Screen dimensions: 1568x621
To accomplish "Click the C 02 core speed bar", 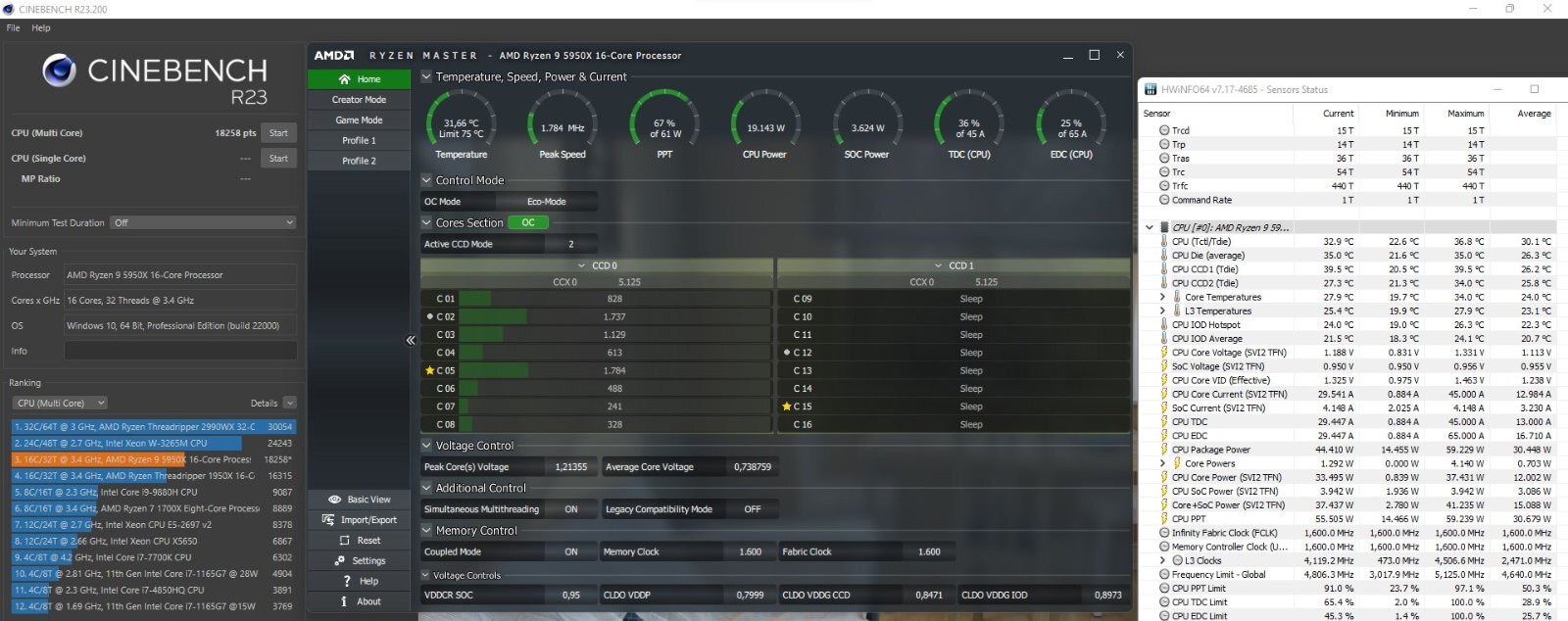I will pos(615,316).
